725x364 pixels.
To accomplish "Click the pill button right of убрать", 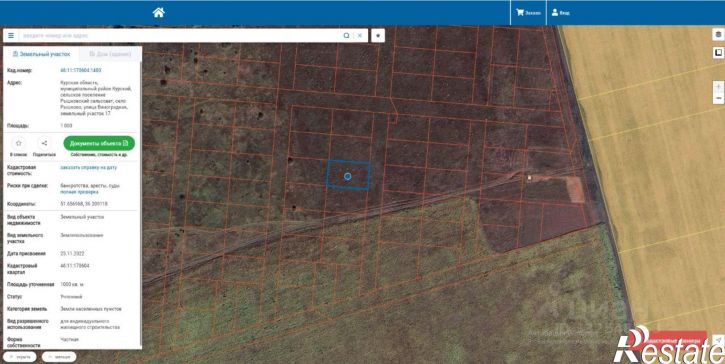I will [x=59, y=357].
